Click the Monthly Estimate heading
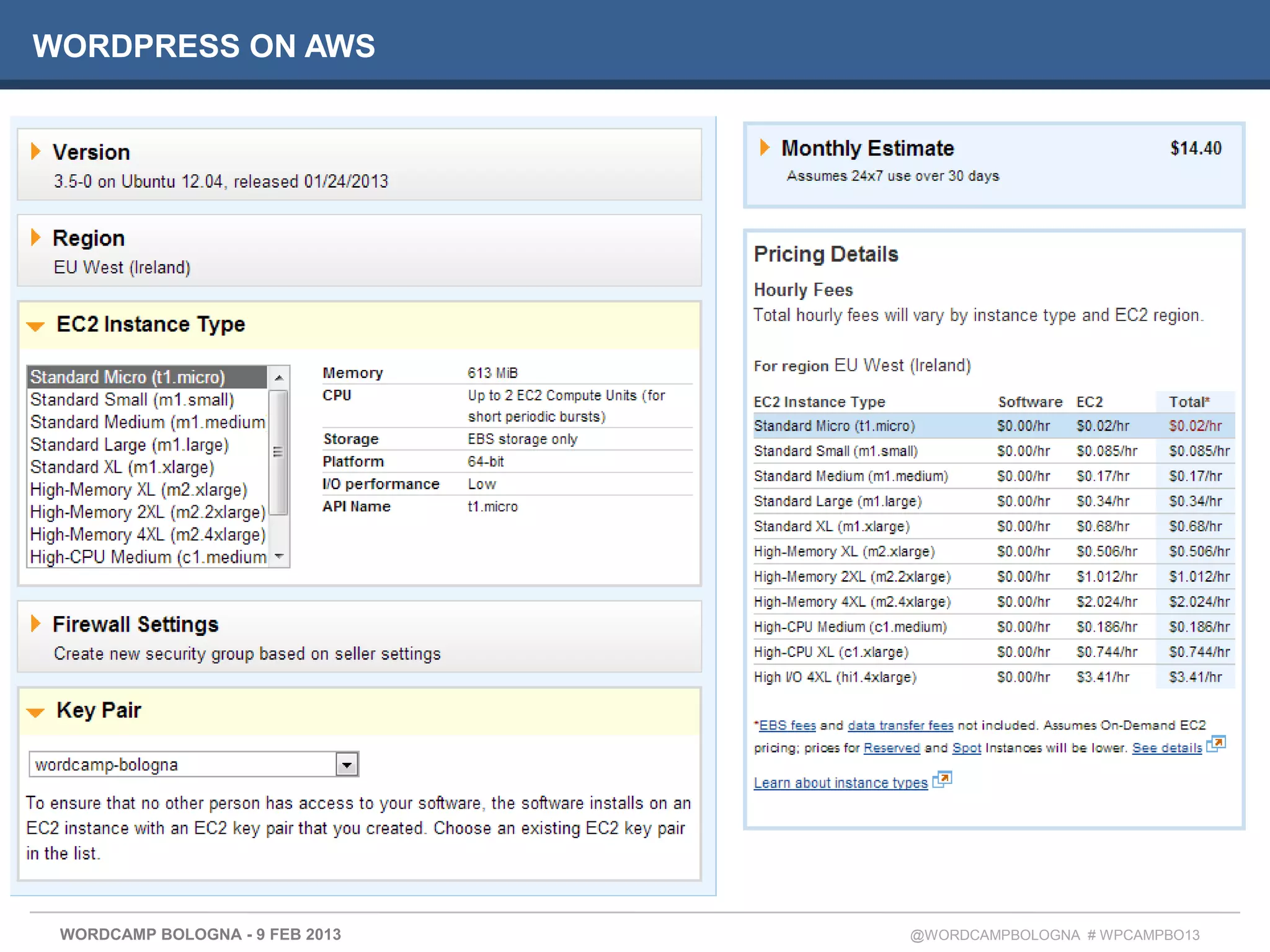The height and width of the screenshot is (952, 1270). (x=868, y=148)
